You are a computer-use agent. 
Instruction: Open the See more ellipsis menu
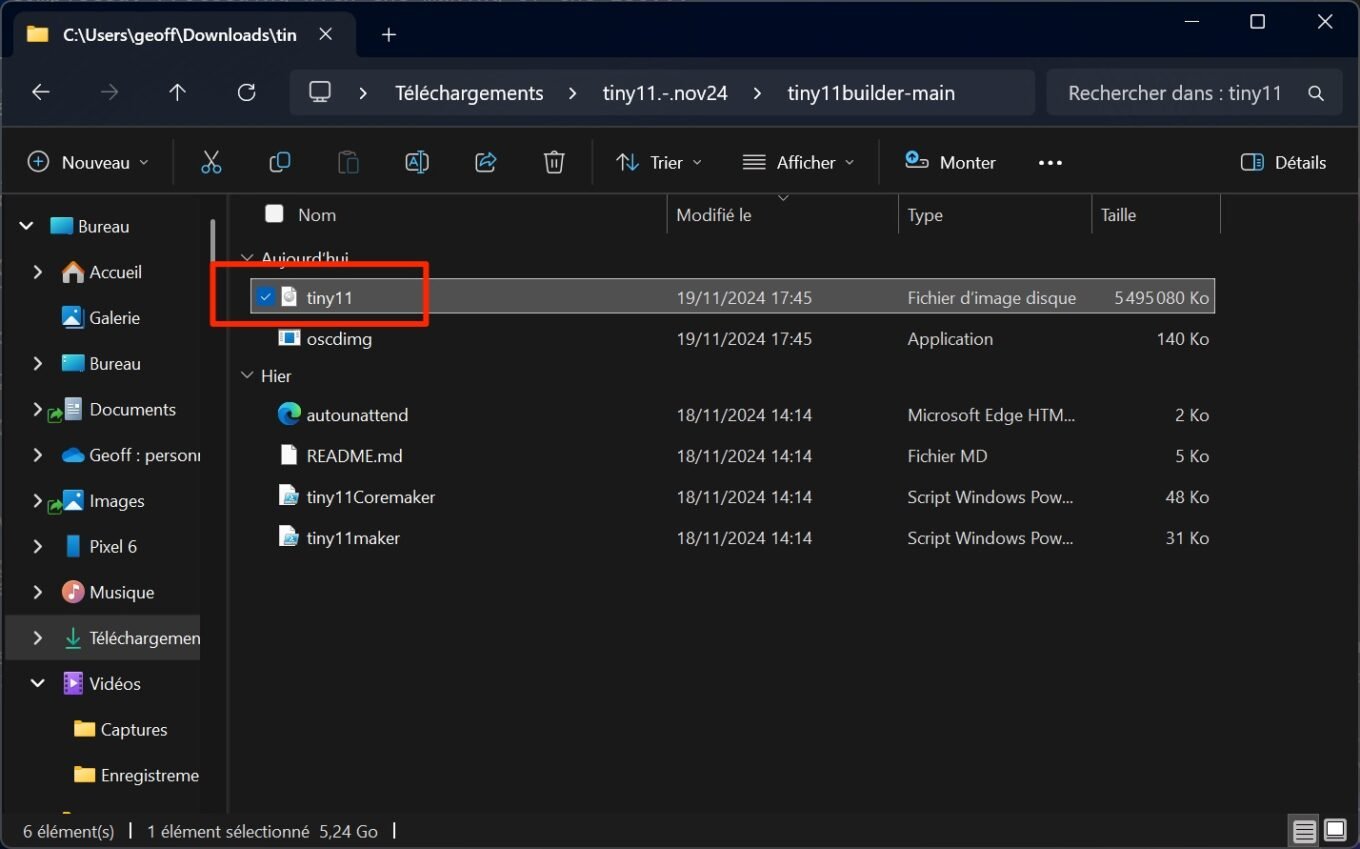tap(1050, 163)
